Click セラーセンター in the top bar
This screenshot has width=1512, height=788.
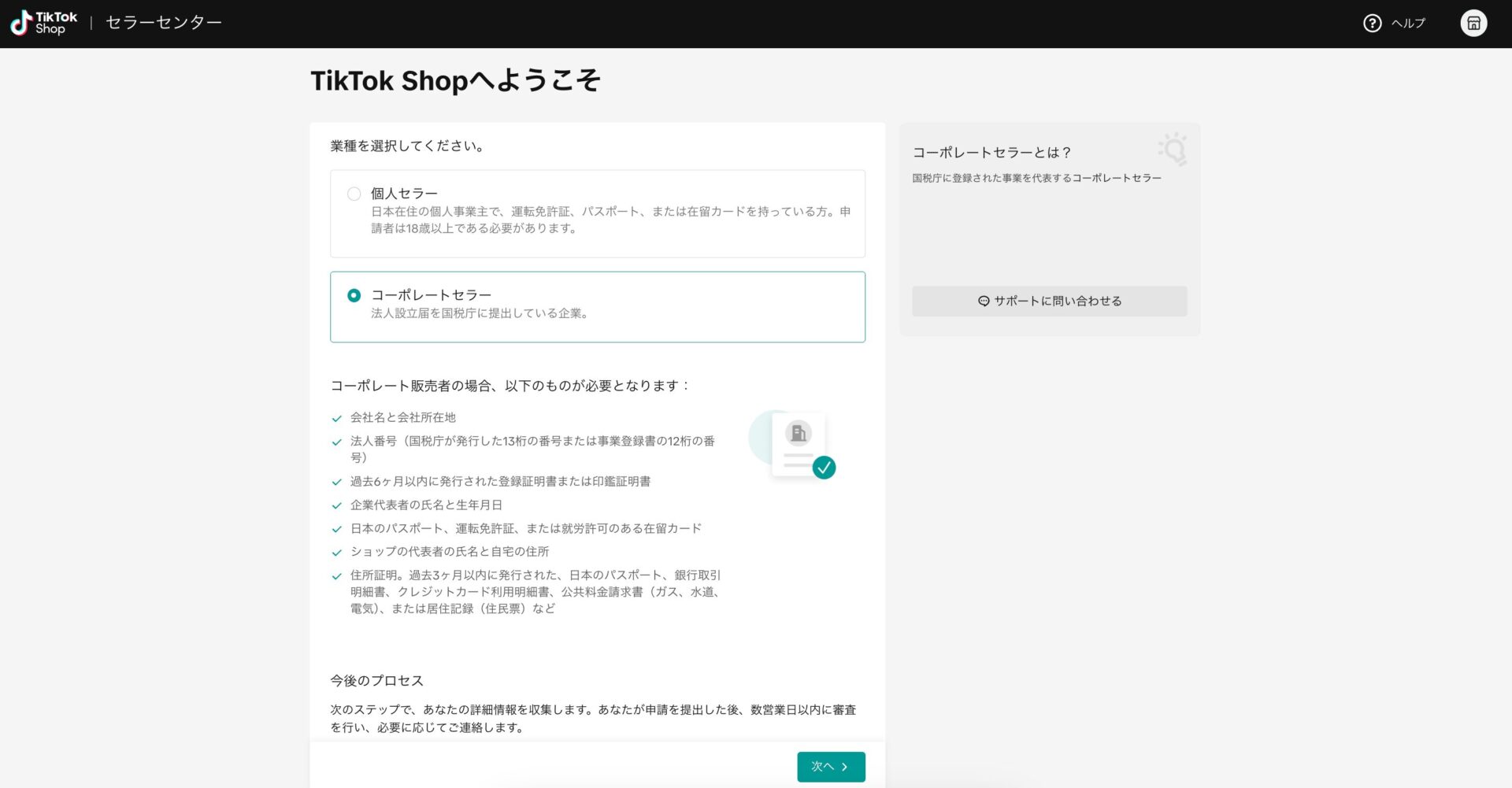163,23
